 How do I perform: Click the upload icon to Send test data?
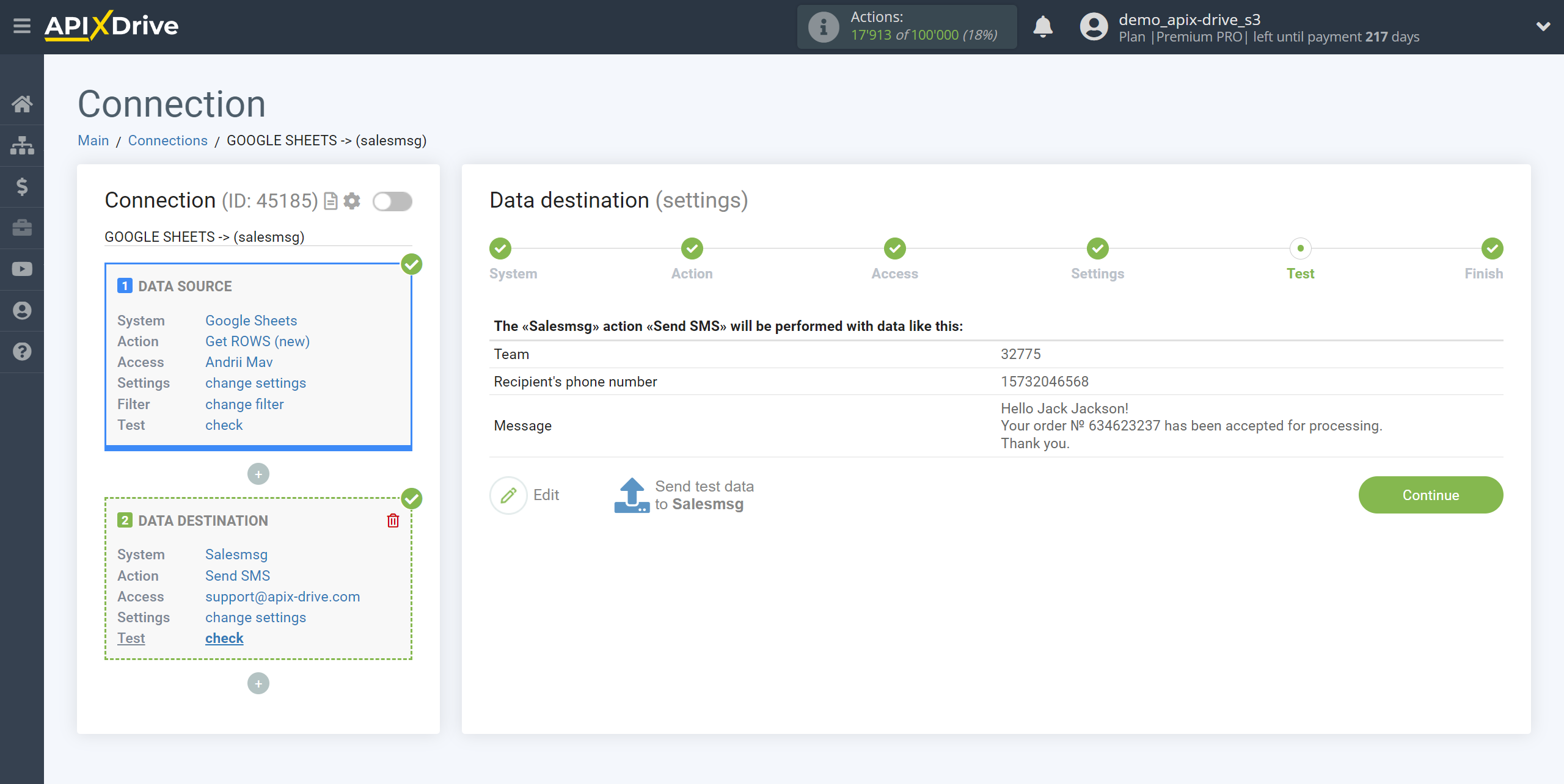[x=631, y=494]
